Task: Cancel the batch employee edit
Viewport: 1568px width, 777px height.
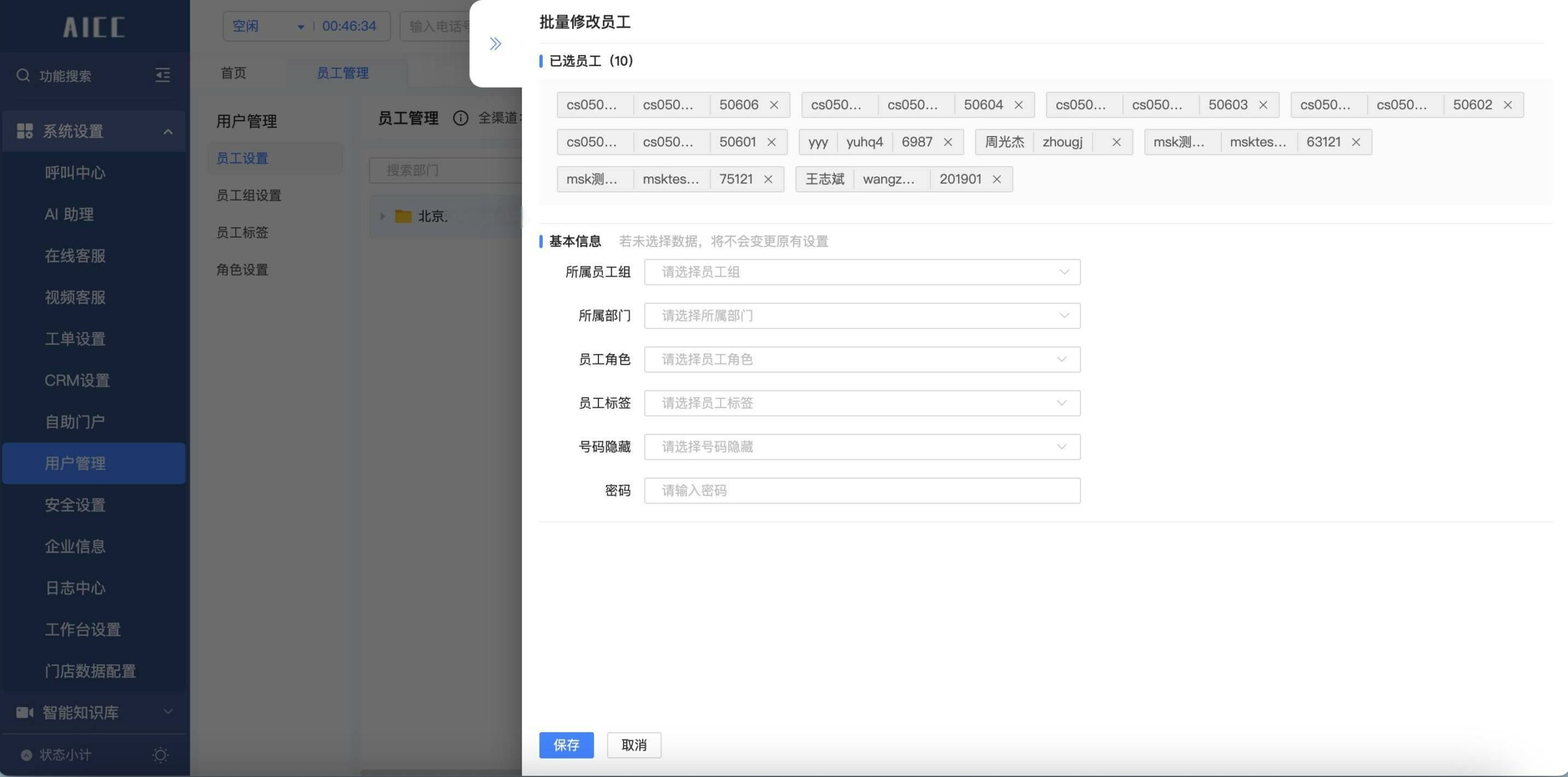Action: pos(634,745)
